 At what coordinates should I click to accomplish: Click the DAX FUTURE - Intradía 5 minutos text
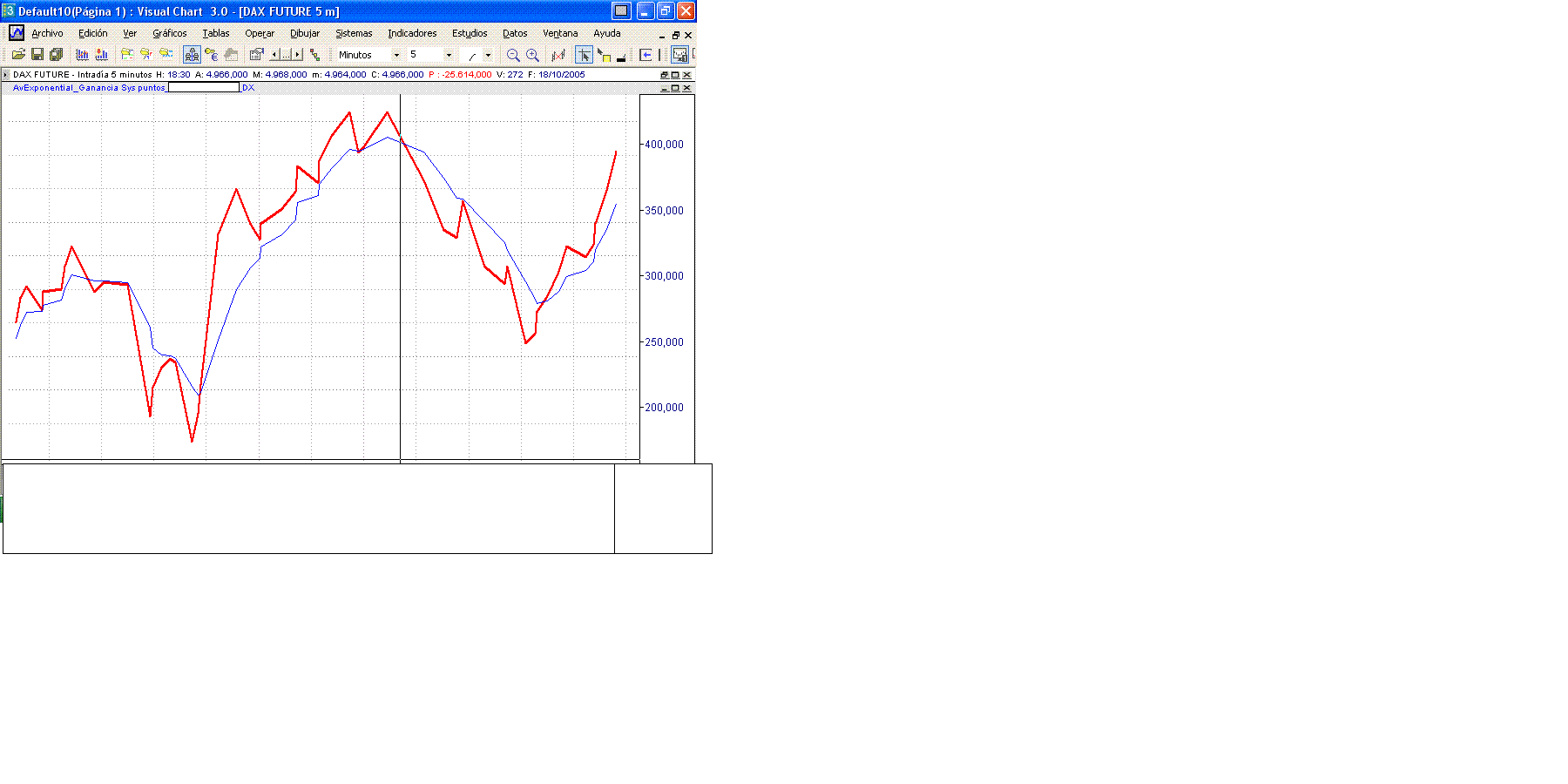pyautogui.click(x=82, y=75)
